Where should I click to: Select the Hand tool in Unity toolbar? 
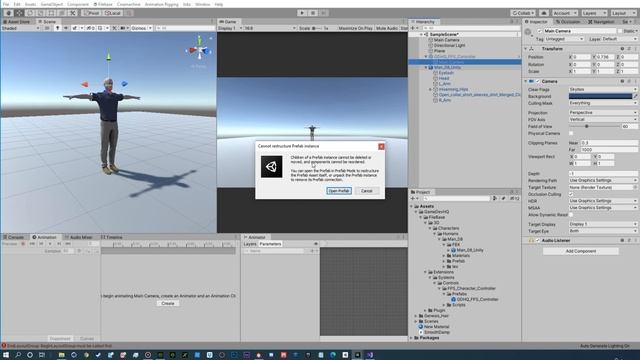click(x=8, y=13)
